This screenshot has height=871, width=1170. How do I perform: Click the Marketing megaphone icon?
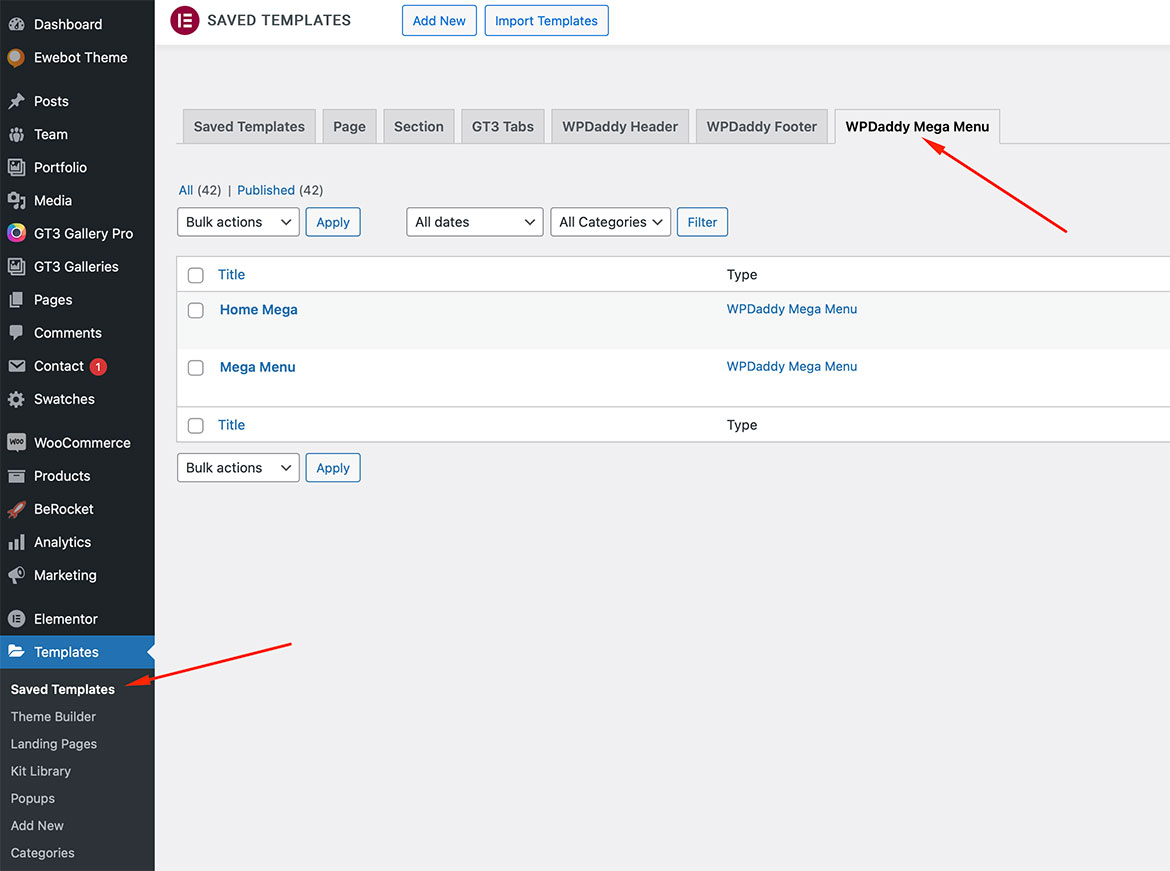(16, 575)
